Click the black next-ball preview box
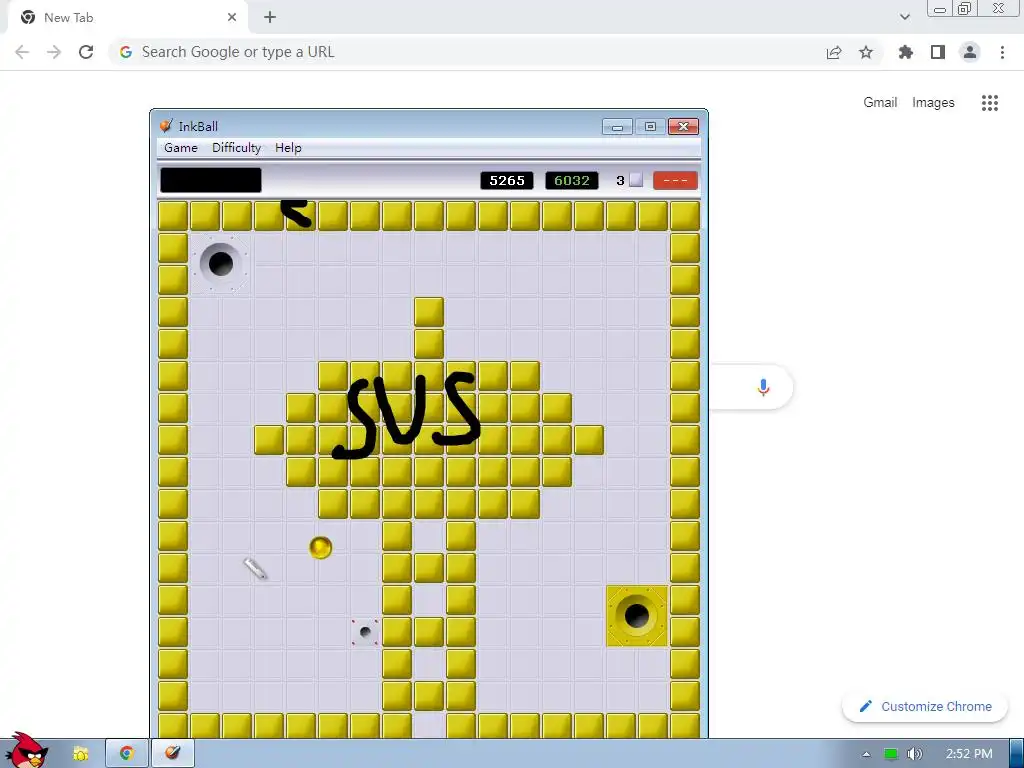Viewport: 1024px width, 768px height. tap(211, 180)
